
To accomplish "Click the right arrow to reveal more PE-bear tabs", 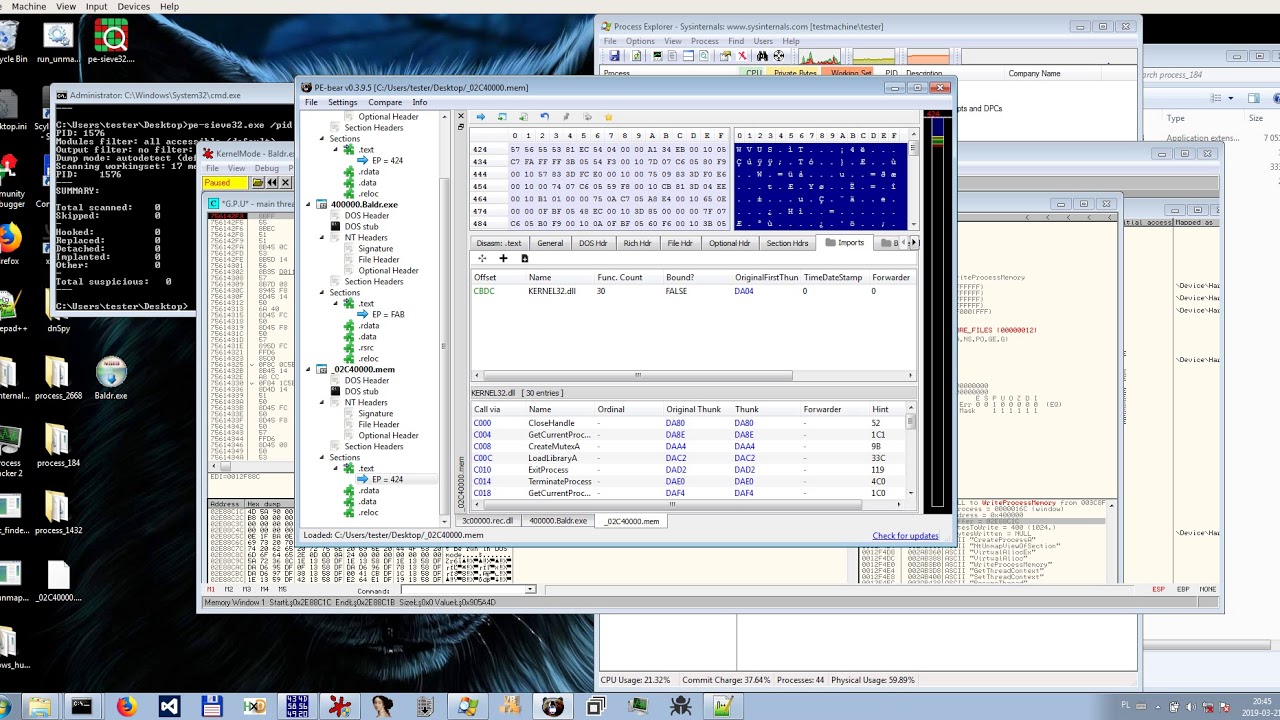I will click(x=913, y=242).
